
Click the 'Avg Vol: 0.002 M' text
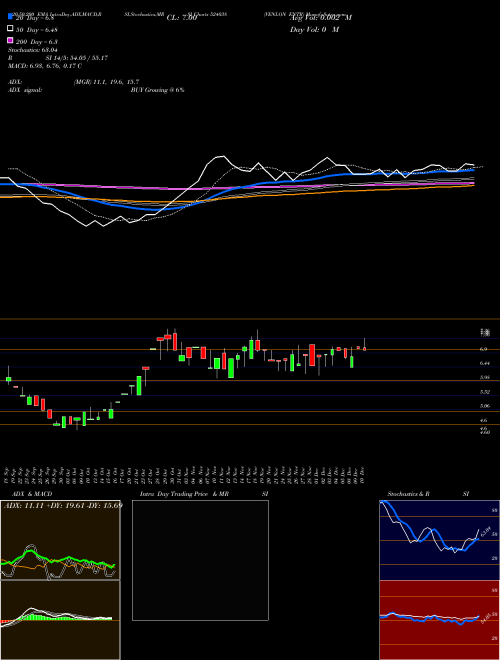[x=321, y=18]
